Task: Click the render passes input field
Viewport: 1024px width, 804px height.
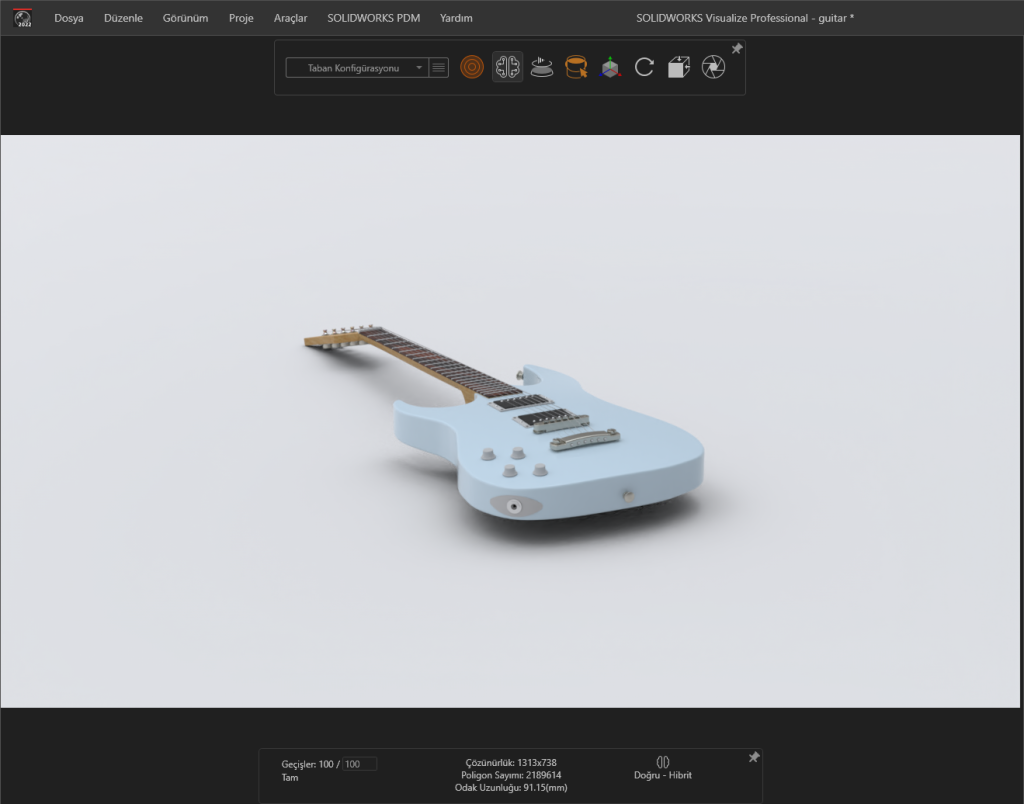Action: pos(359,764)
